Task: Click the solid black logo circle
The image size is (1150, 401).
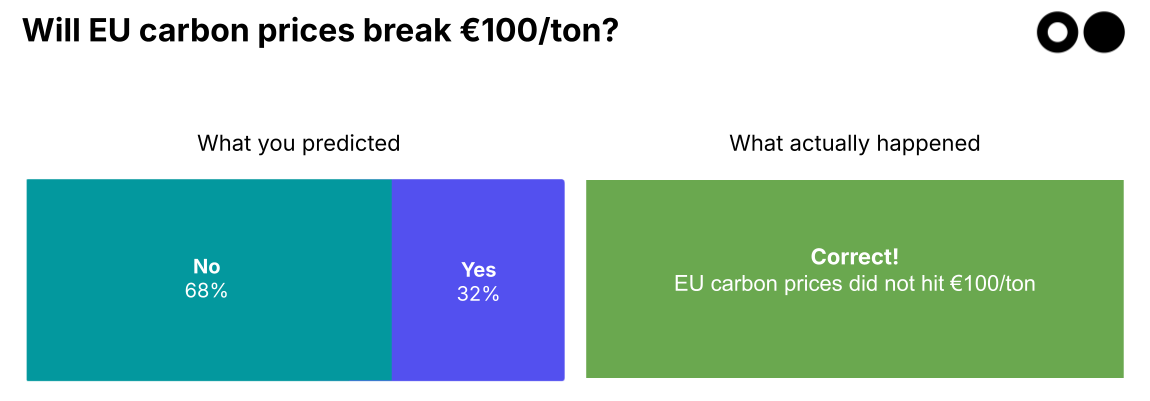Action: (x=1104, y=32)
